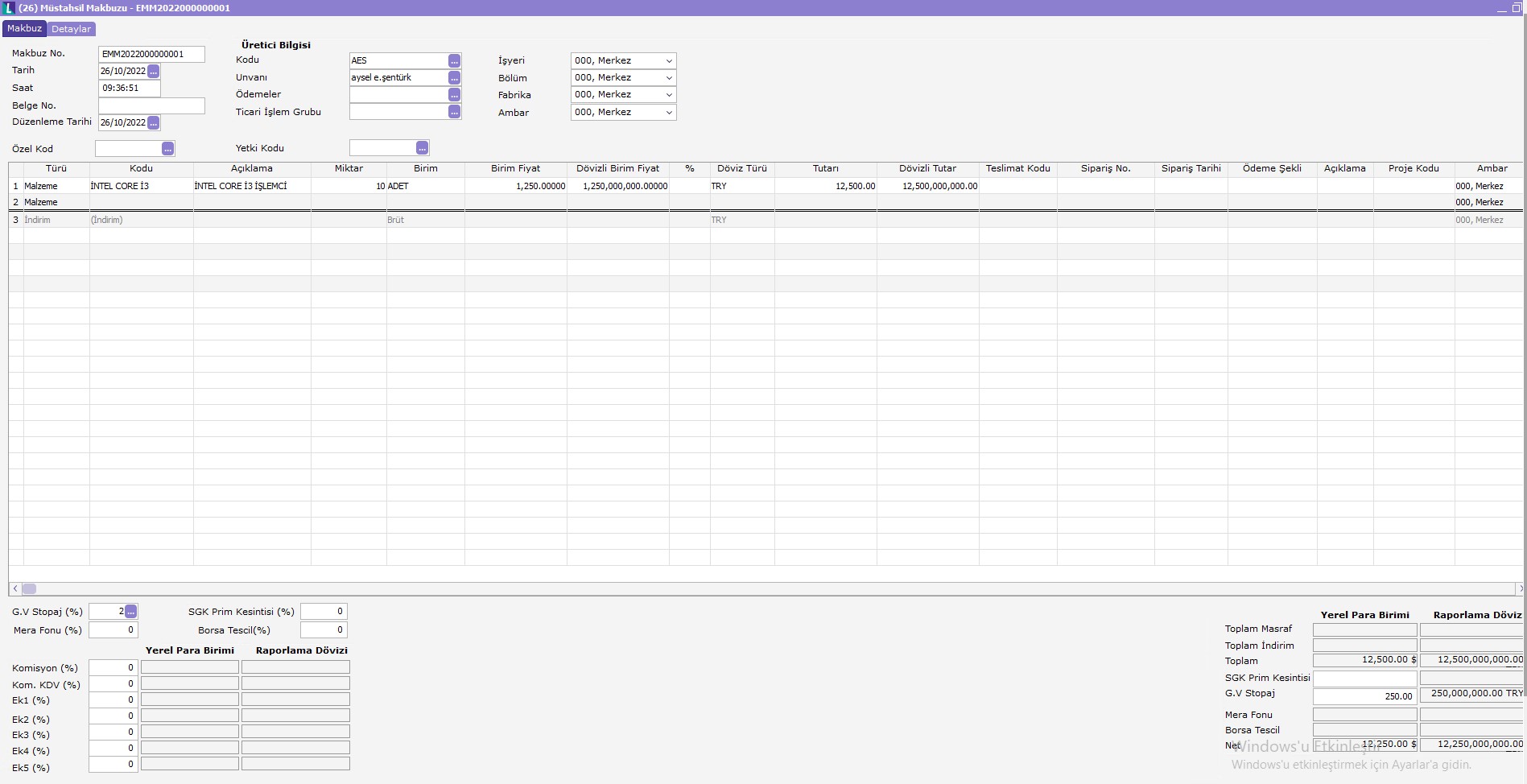This screenshot has height=784, width=1527.
Task: Expand the İşyeri dropdown
Action: pyautogui.click(x=668, y=61)
